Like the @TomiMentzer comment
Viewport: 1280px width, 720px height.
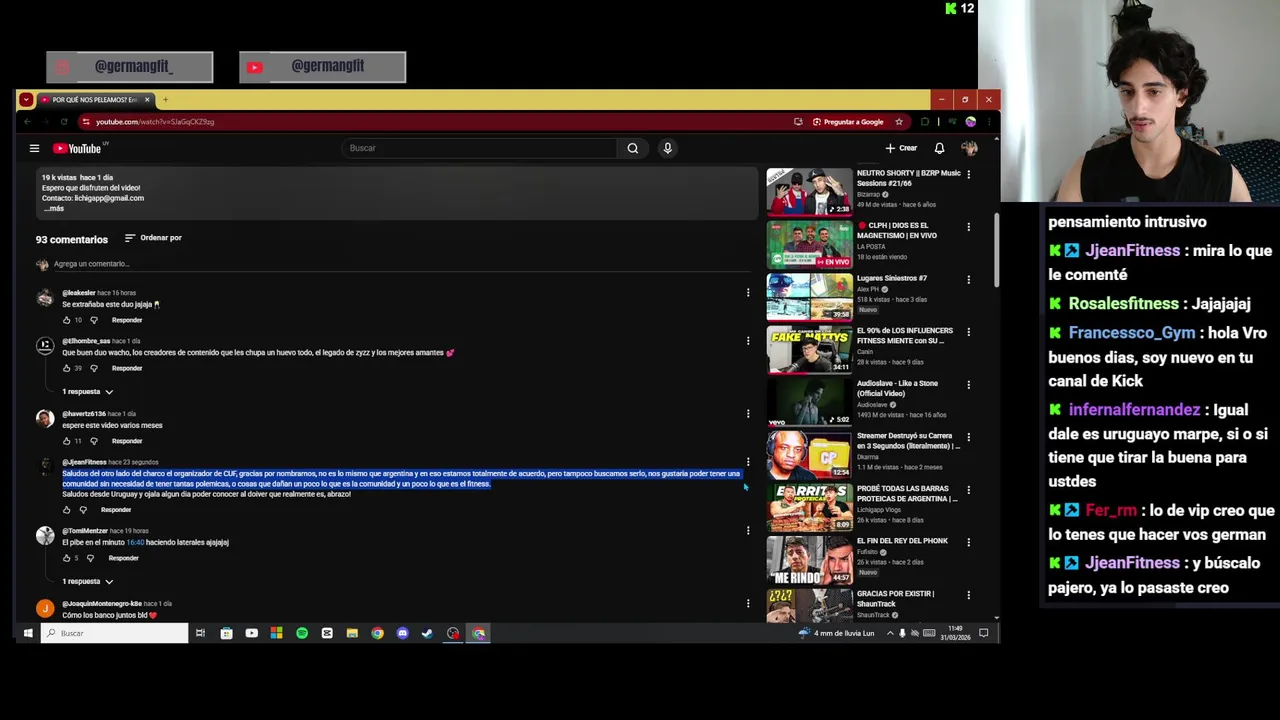[x=67, y=558]
